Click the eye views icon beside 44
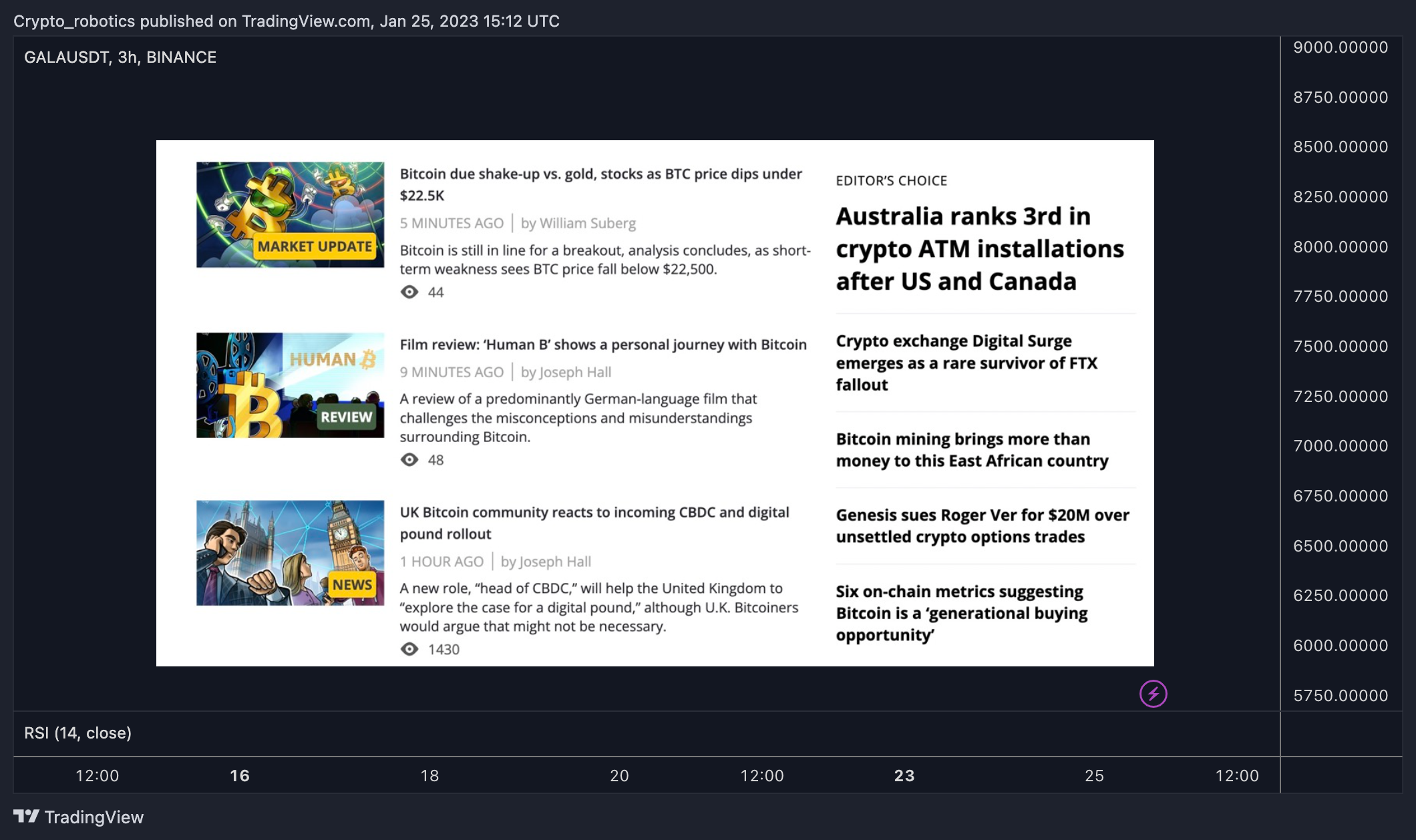 point(409,292)
